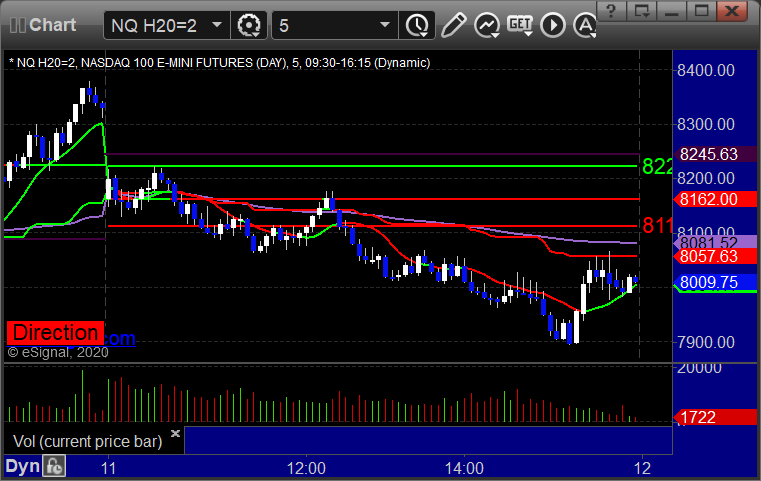The width and height of the screenshot is (761, 481).
Task: Click the red Direction label
Action: click(x=55, y=333)
